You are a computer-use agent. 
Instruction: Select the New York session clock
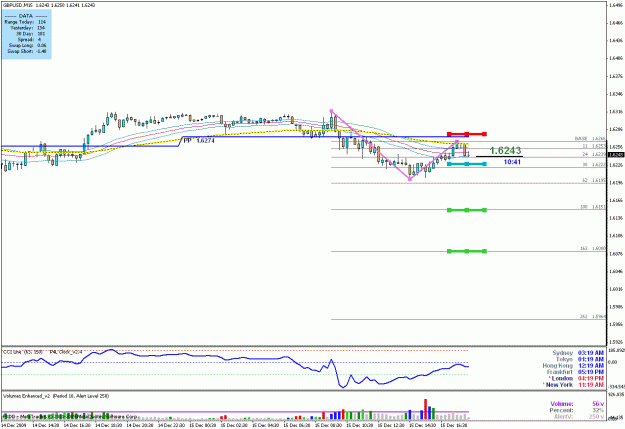tap(574, 385)
